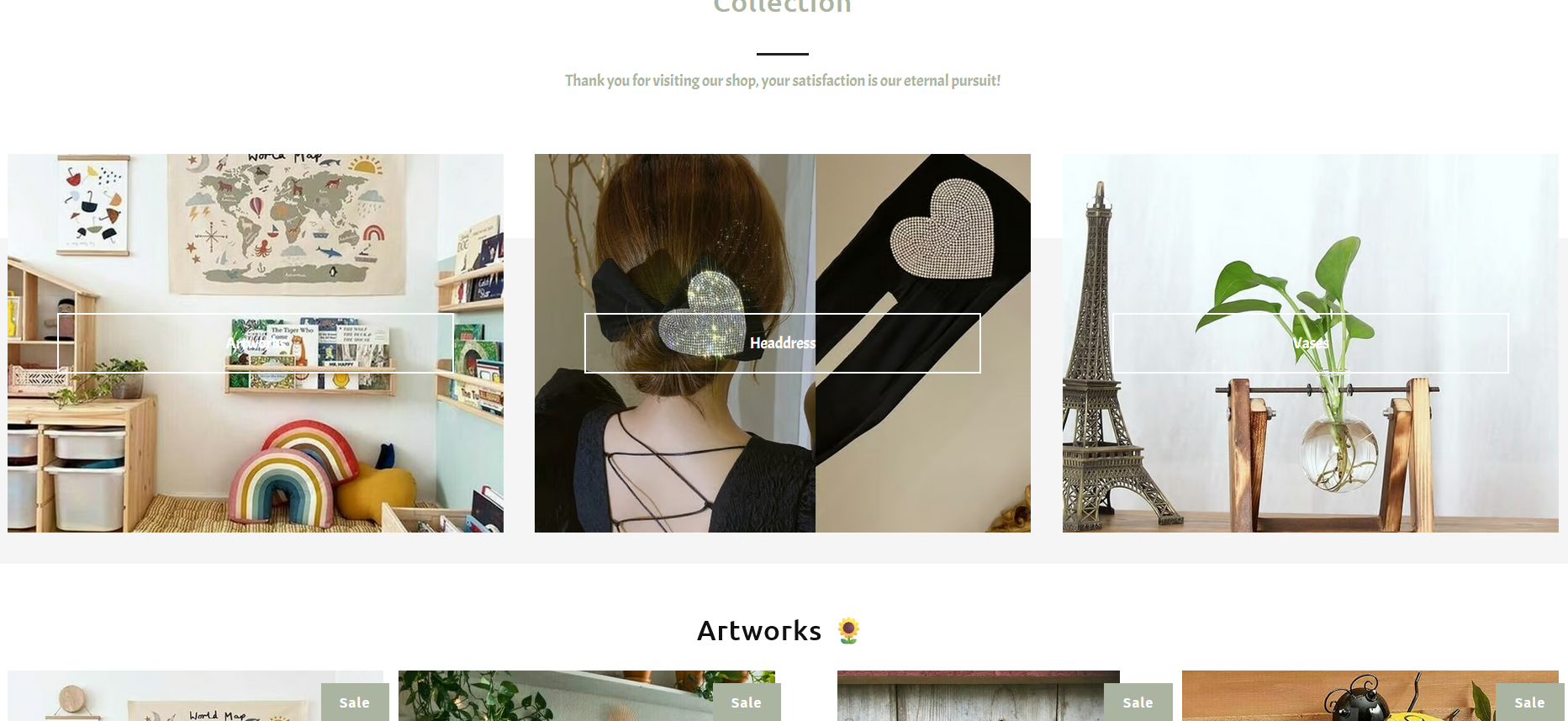Click the rainbow pillows in kids room image
1568x721 pixels.
click(x=294, y=475)
